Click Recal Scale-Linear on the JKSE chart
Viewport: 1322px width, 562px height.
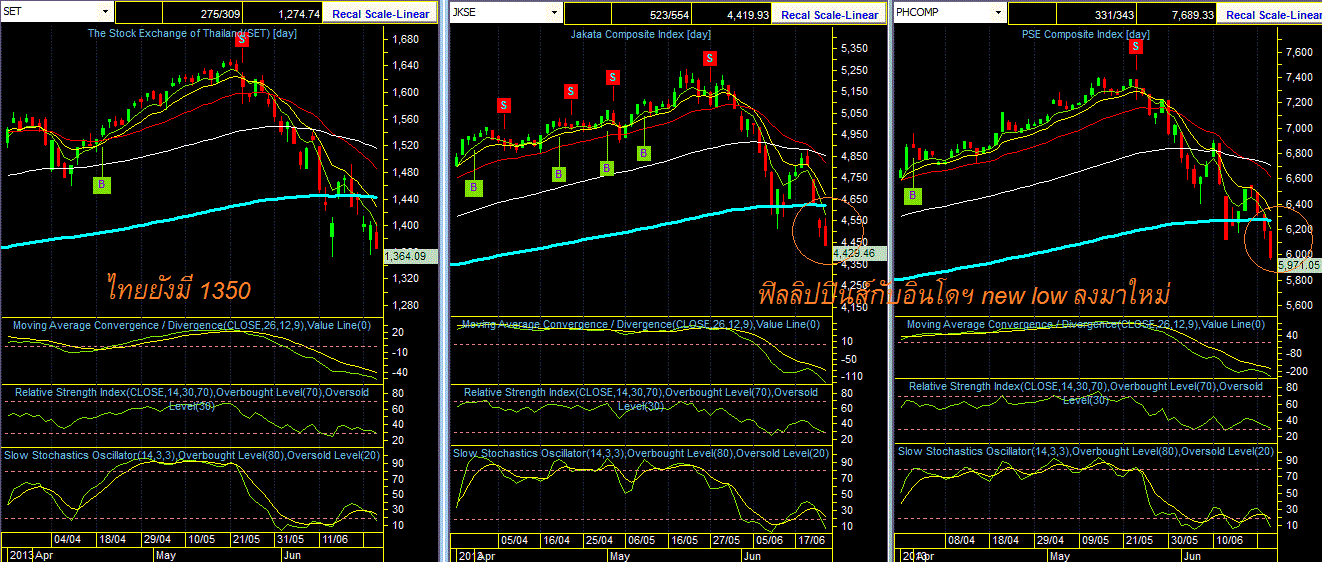tap(830, 14)
